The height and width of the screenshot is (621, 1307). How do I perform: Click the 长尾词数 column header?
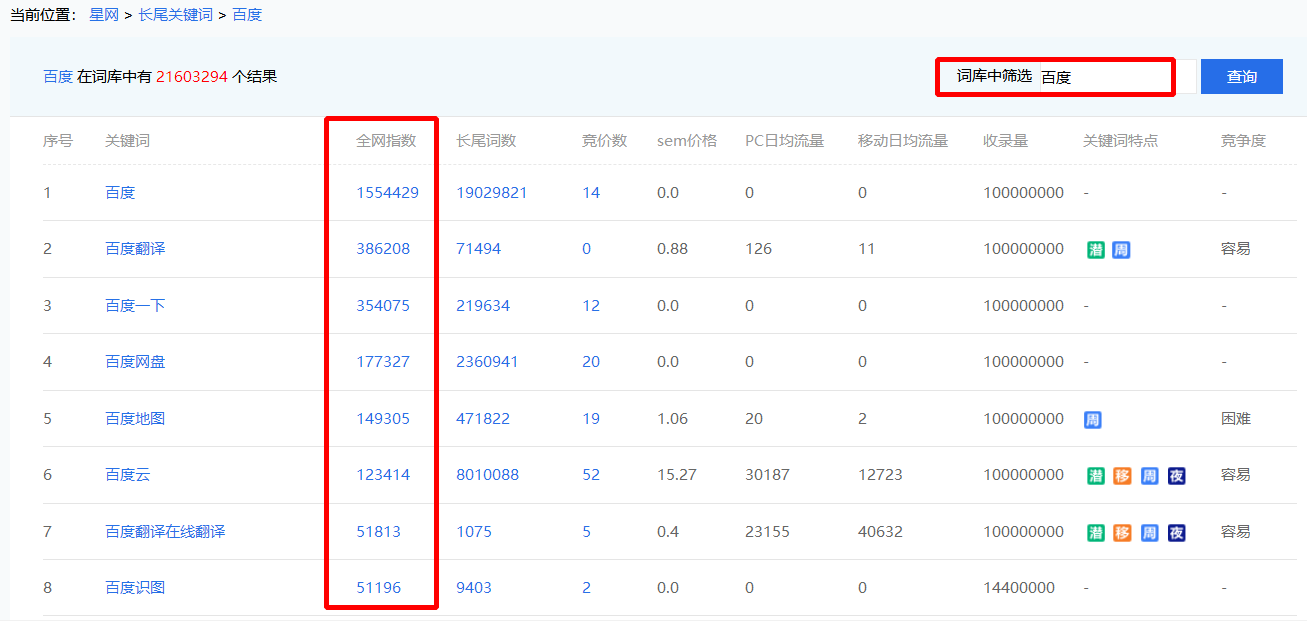[486, 141]
